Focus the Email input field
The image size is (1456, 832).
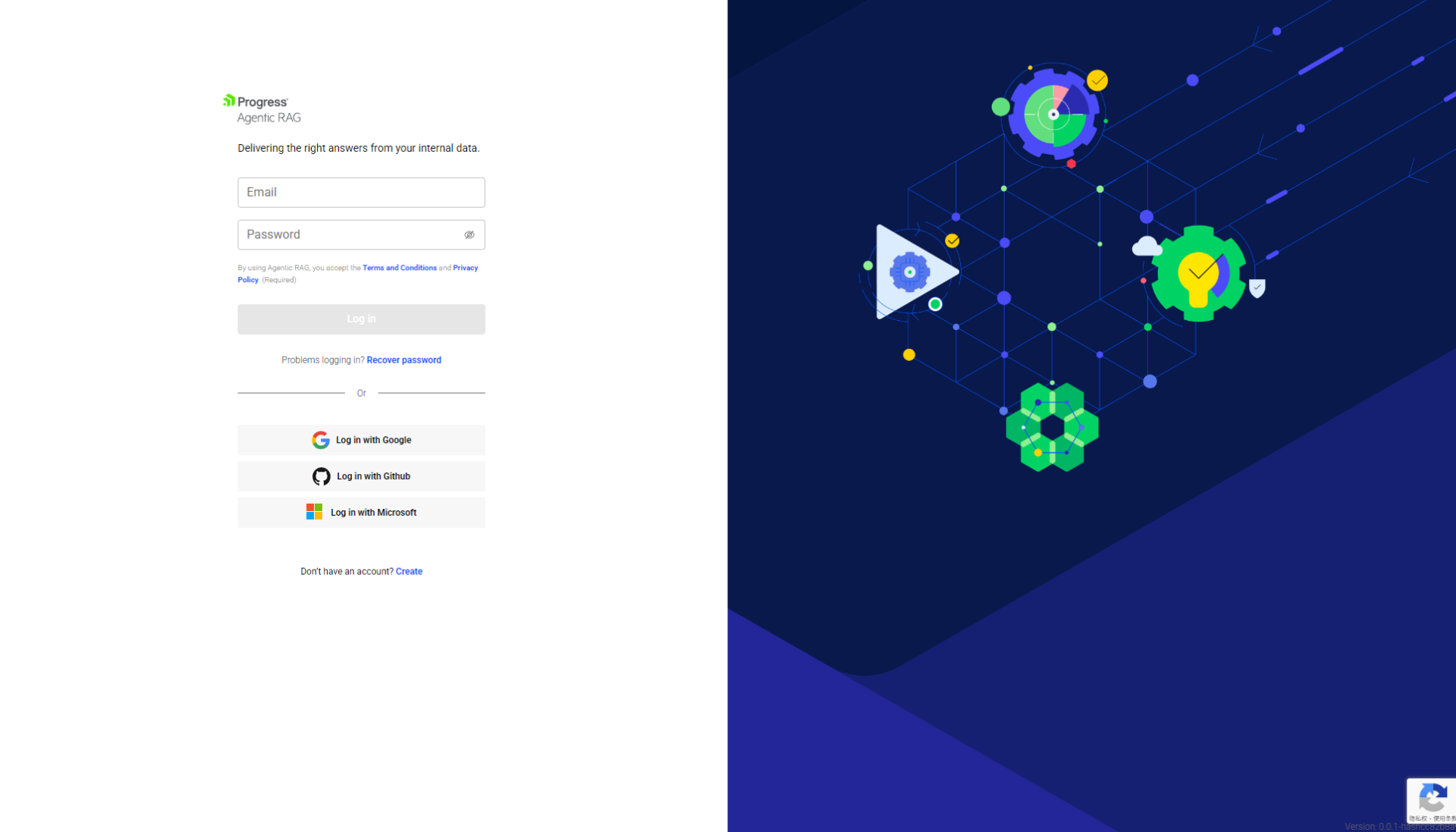(x=361, y=193)
